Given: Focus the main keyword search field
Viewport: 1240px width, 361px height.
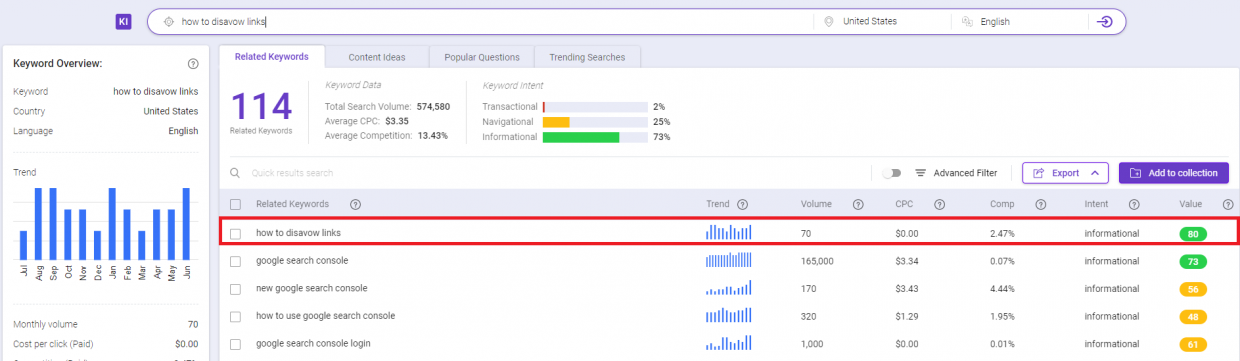Looking at the screenshot, I should click(480, 21).
